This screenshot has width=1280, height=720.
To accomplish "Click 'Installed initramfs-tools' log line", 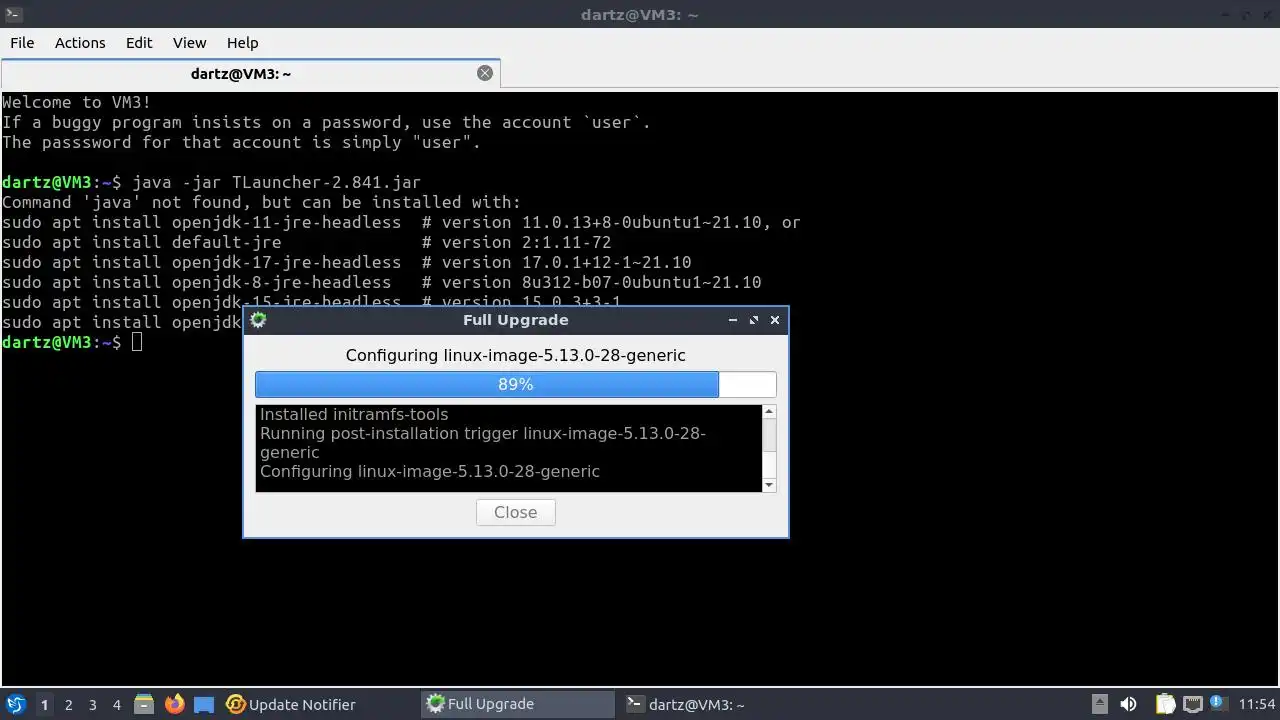I will point(354,414).
